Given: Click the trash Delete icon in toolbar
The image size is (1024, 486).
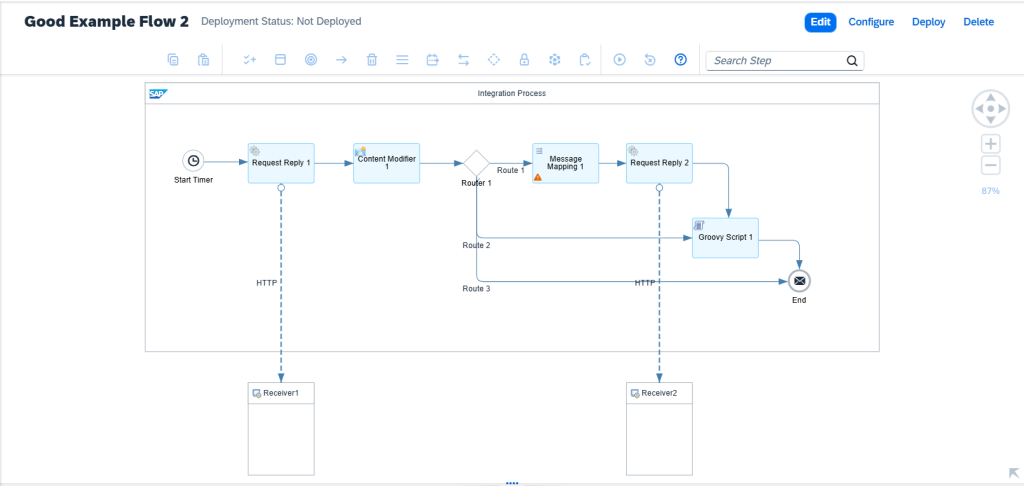Looking at the screenshot, I should pos(372,60).
